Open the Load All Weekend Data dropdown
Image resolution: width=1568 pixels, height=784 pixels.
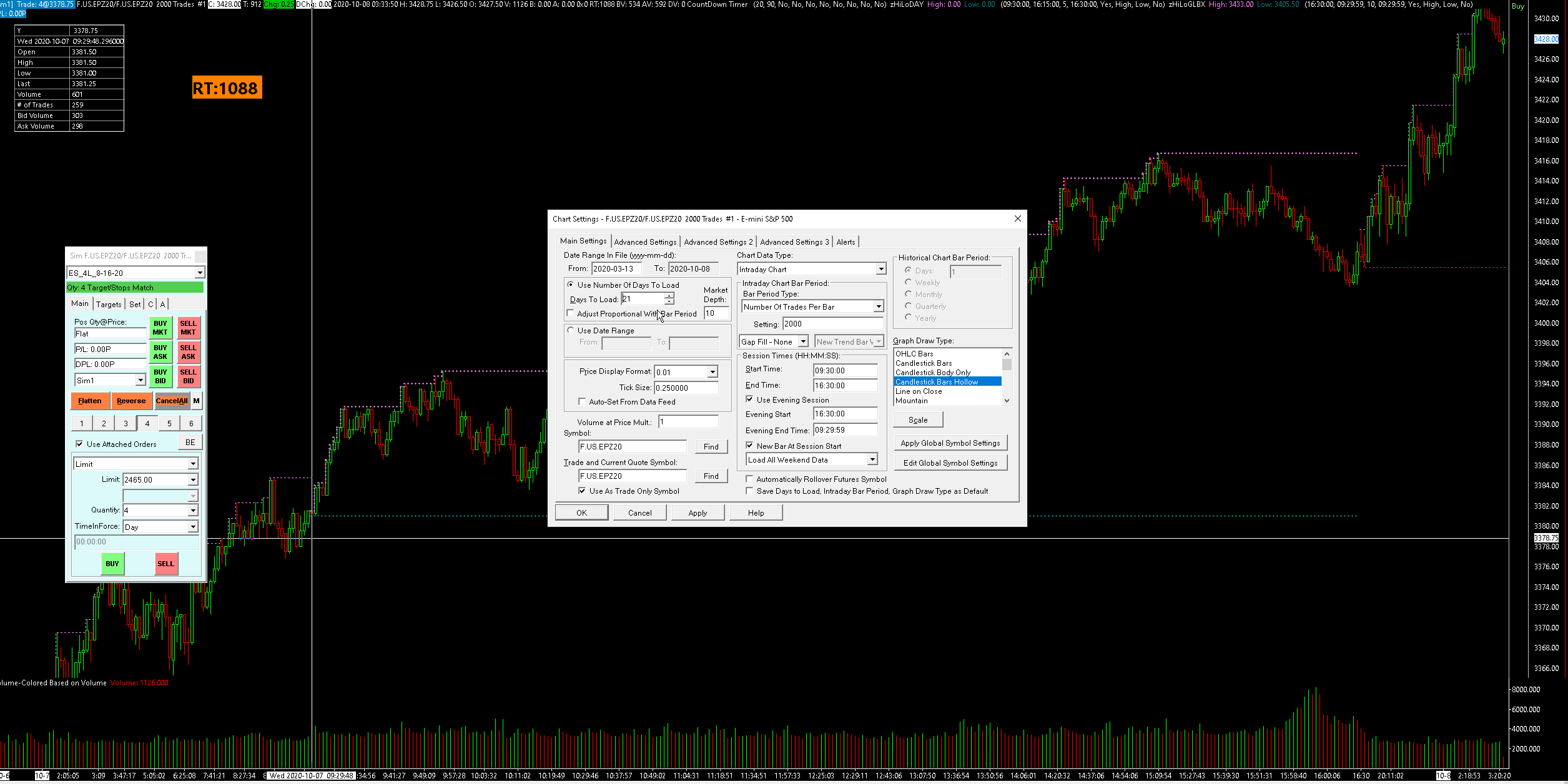[x=872, y=459]
